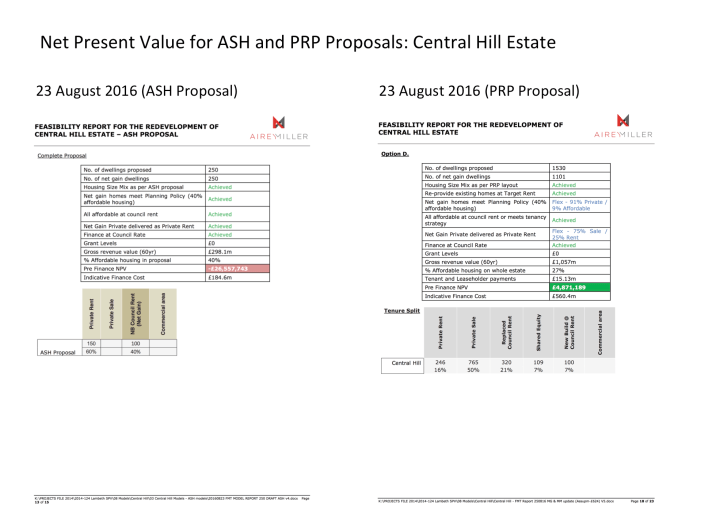Select the slide title about Net Present Value

297,44
